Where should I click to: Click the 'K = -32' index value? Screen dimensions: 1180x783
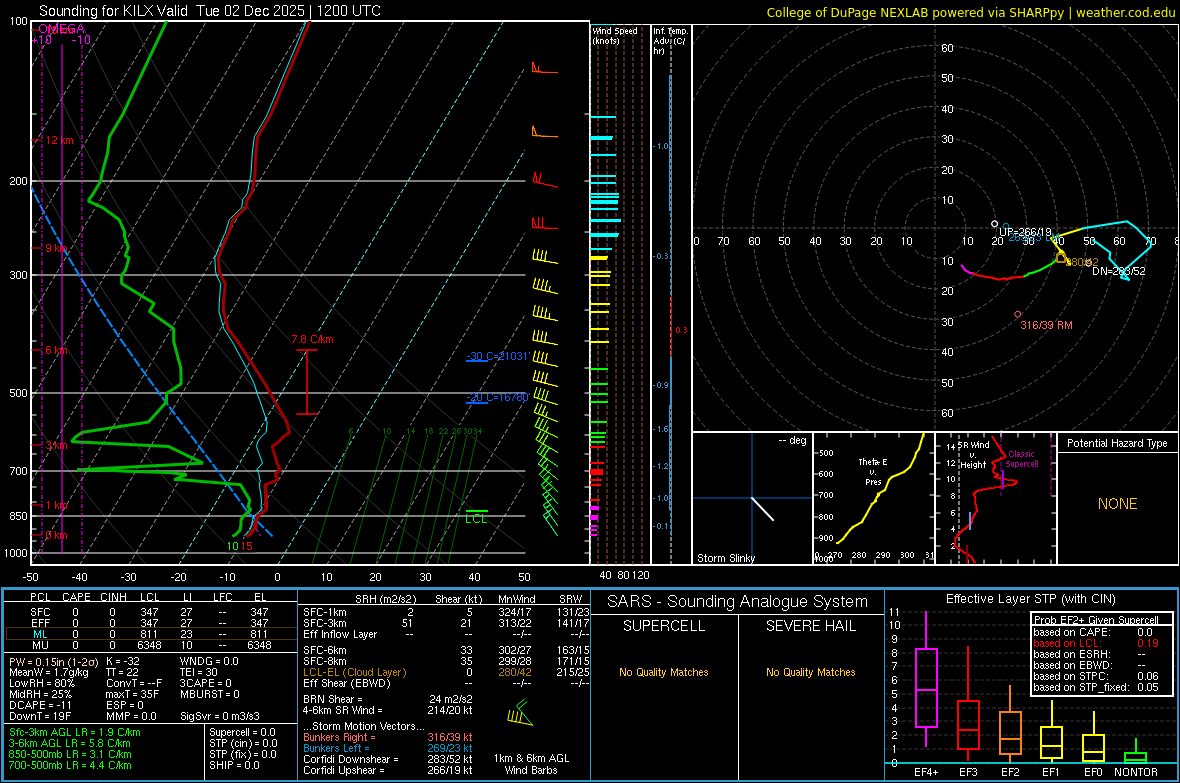(123, 661)
